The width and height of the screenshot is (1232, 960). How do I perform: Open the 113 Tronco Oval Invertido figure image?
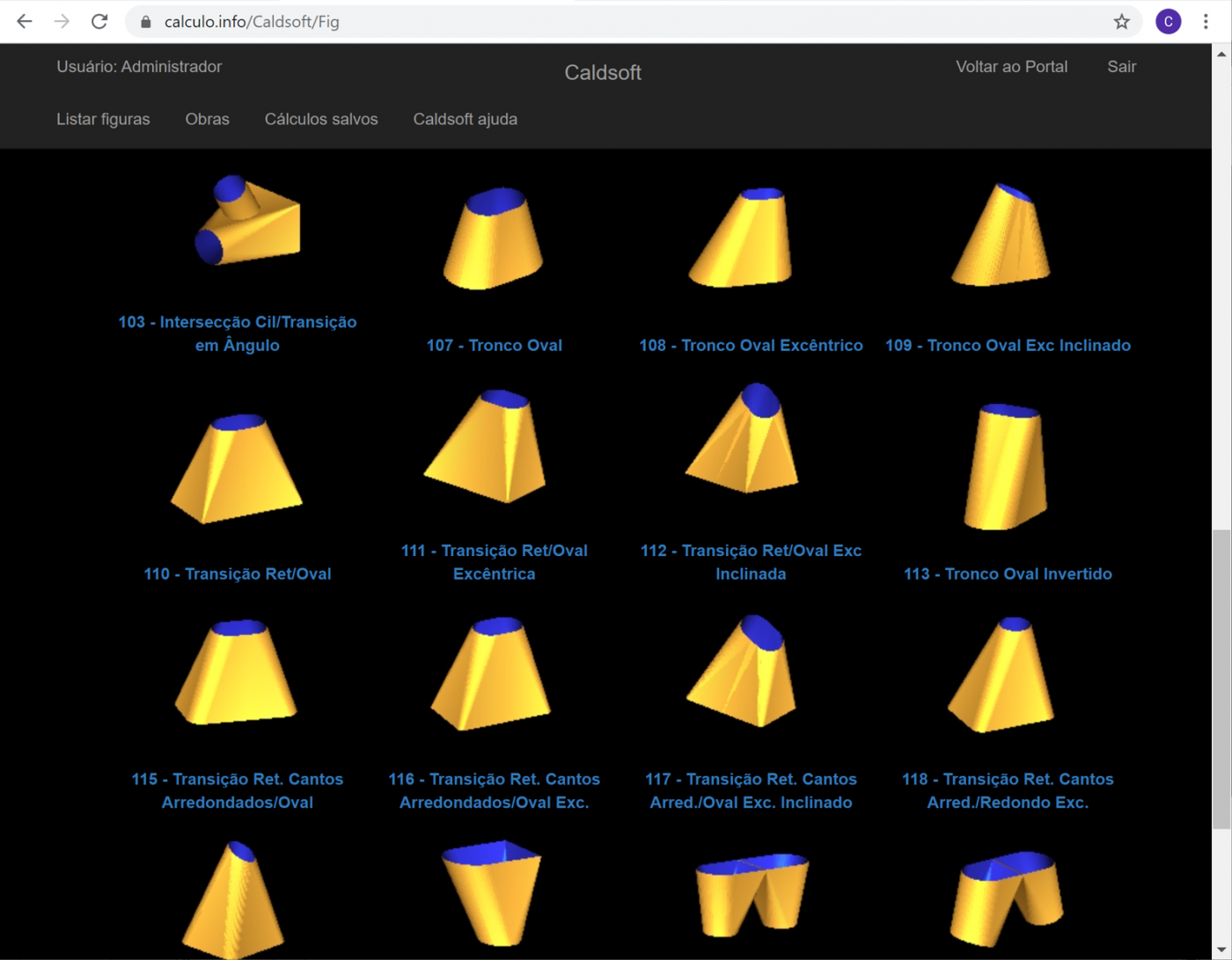click(x=1007, y=466)
